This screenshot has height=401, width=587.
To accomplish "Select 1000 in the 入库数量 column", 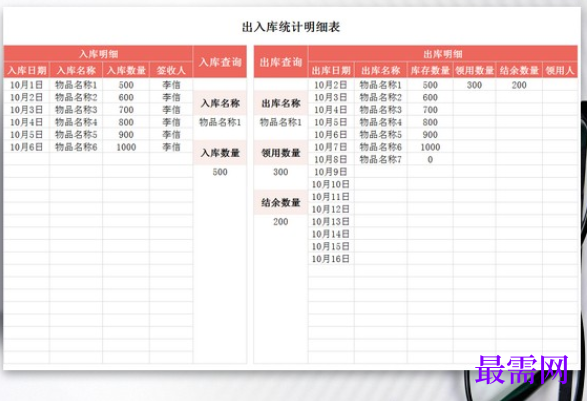I will coord(126,147).
